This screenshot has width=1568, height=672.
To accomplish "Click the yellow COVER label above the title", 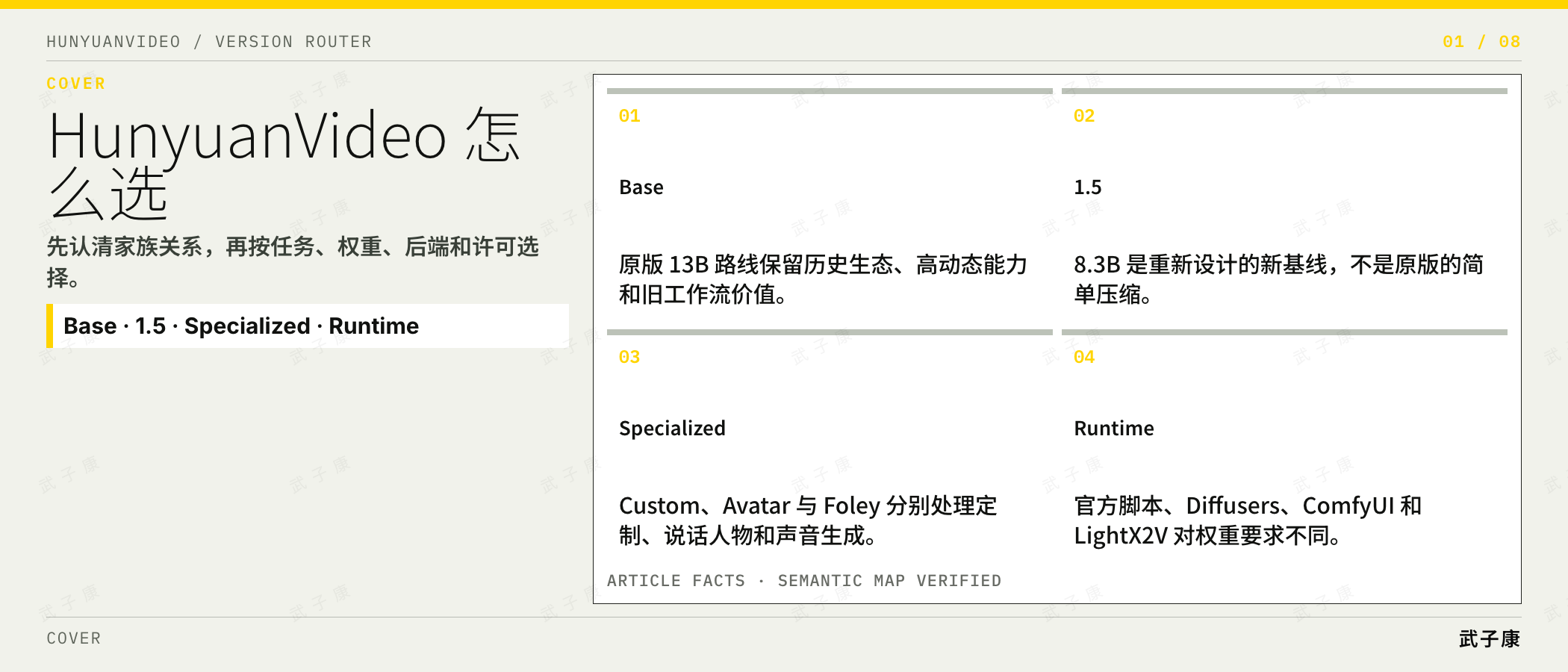I will pos(76,84).
